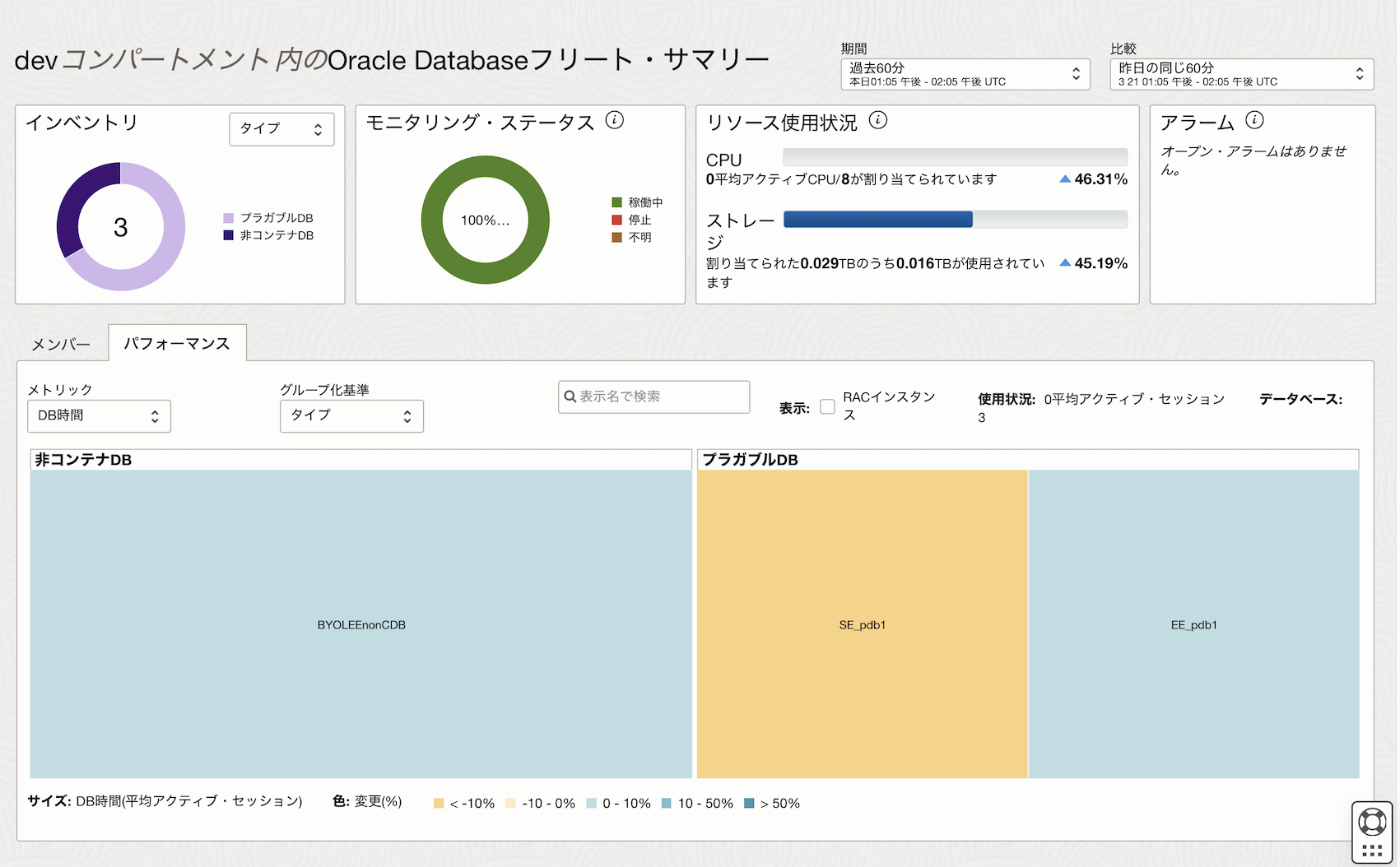Open the 期間 time period dropdown

point(965,74)
